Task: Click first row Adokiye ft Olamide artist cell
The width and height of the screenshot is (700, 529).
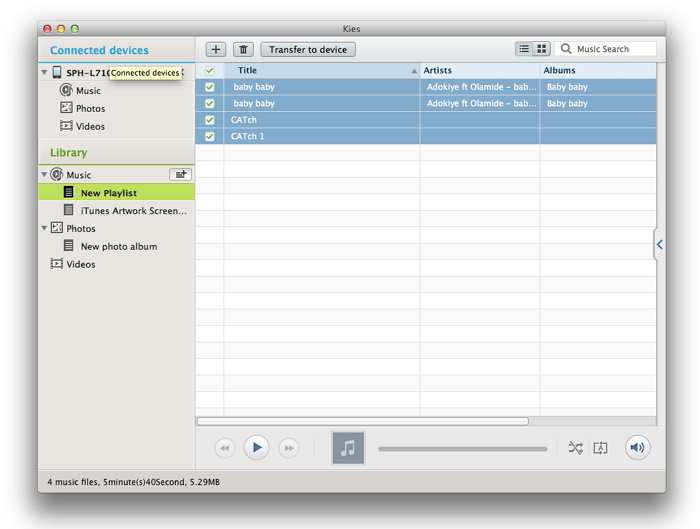Action: [479, 87]
